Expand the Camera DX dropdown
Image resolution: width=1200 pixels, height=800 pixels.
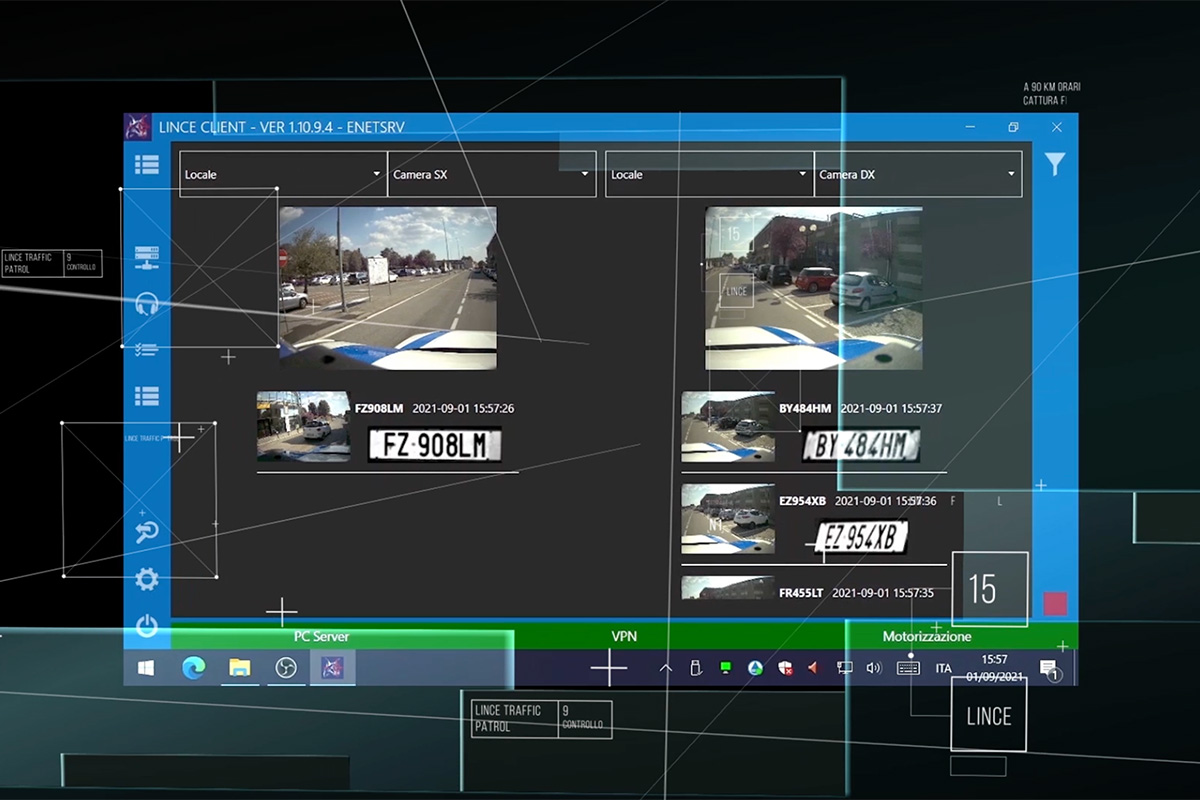click(918, 174)
